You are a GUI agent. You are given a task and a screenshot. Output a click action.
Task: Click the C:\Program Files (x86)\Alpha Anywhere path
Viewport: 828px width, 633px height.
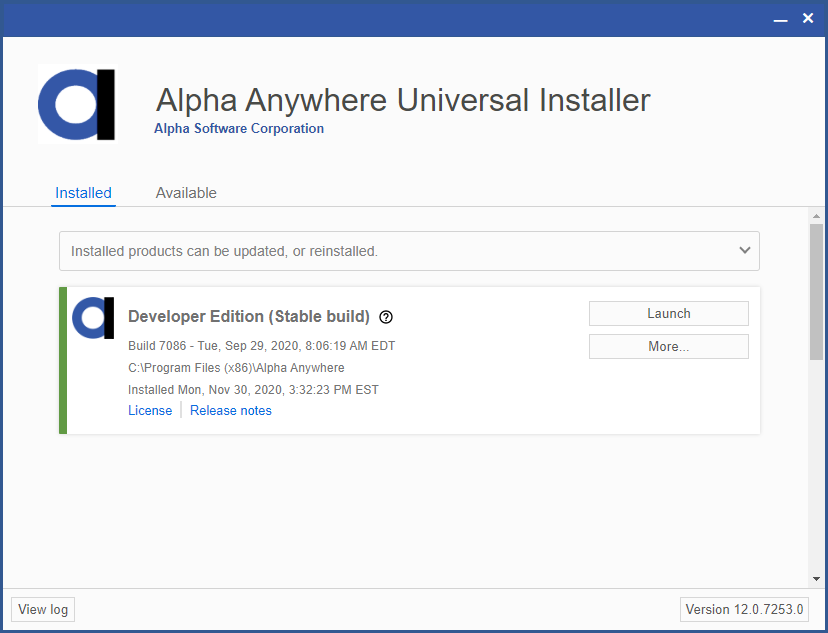click(236, 367)
